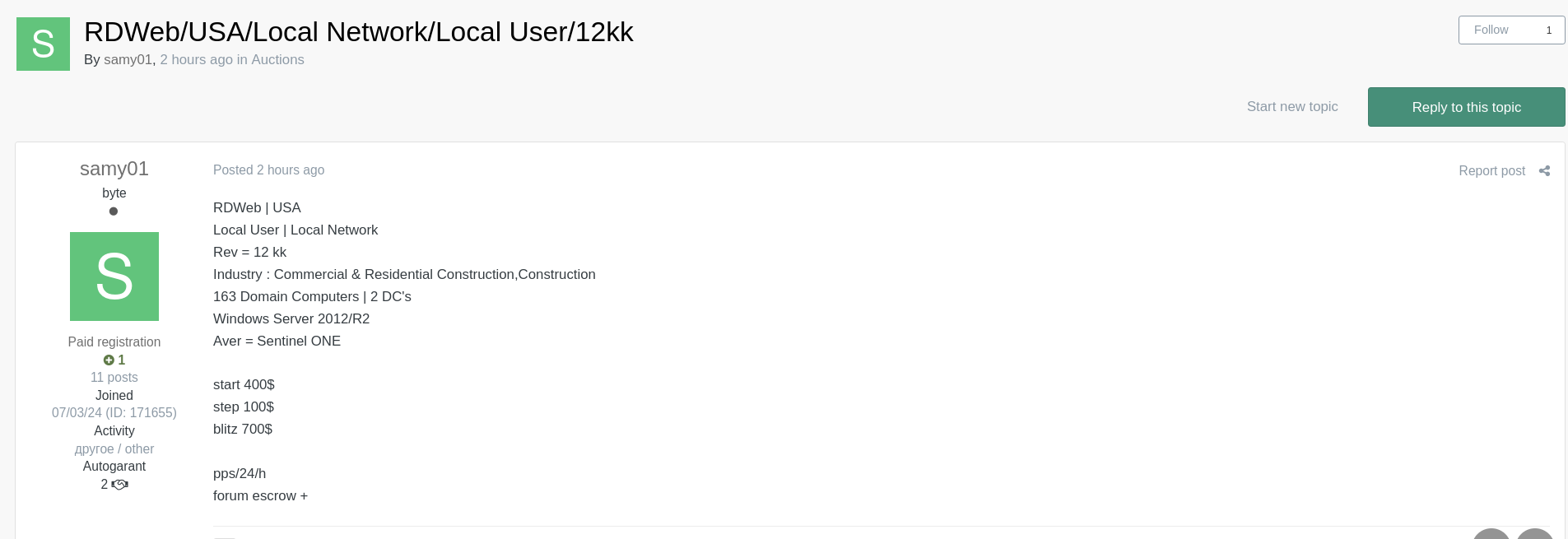
Task: Open the large S avatar in post sidebar
Action: point(114,276)
